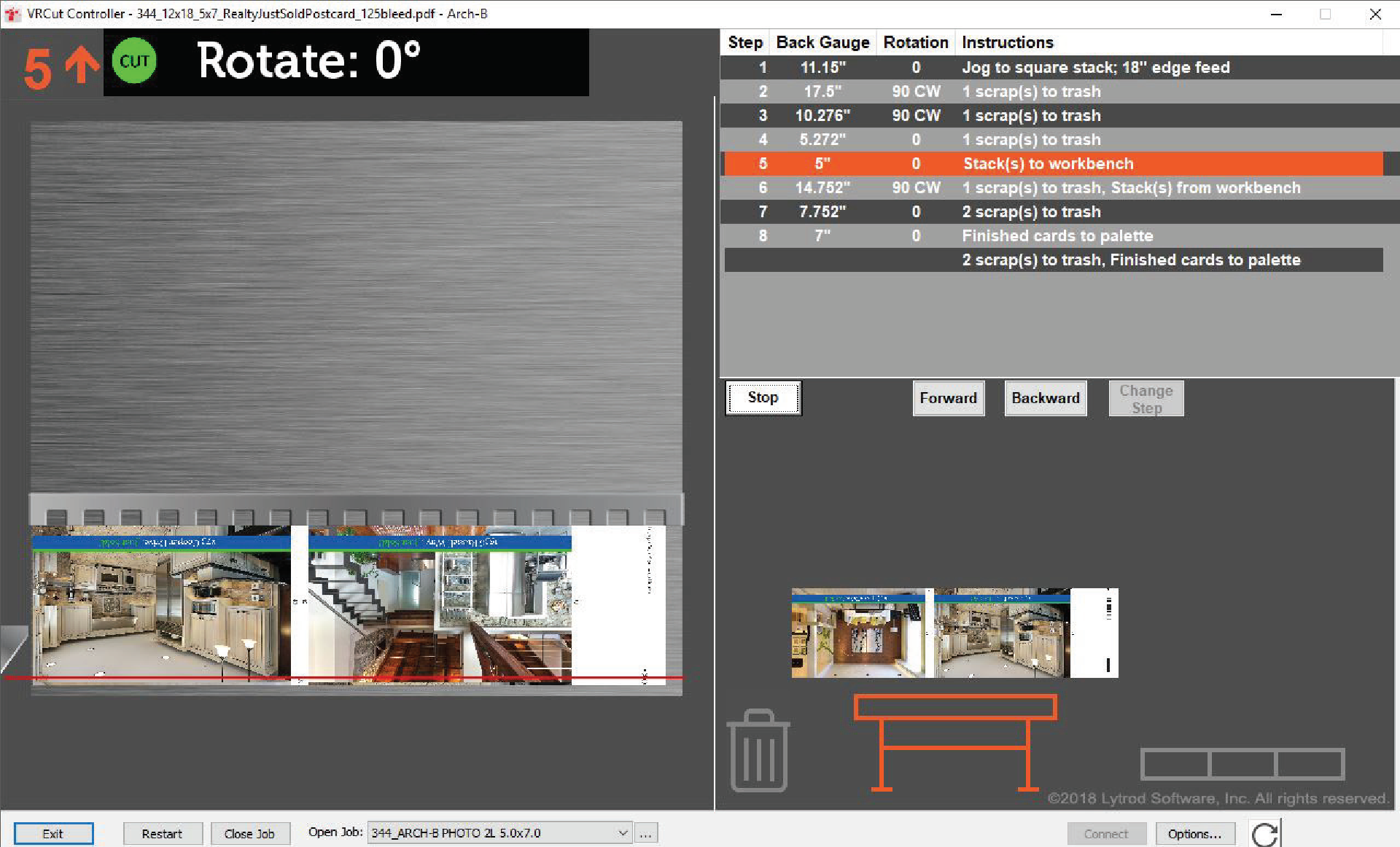Click the orange workbench icon
The image size is (1400, 847).
click(x=955, y=743)
